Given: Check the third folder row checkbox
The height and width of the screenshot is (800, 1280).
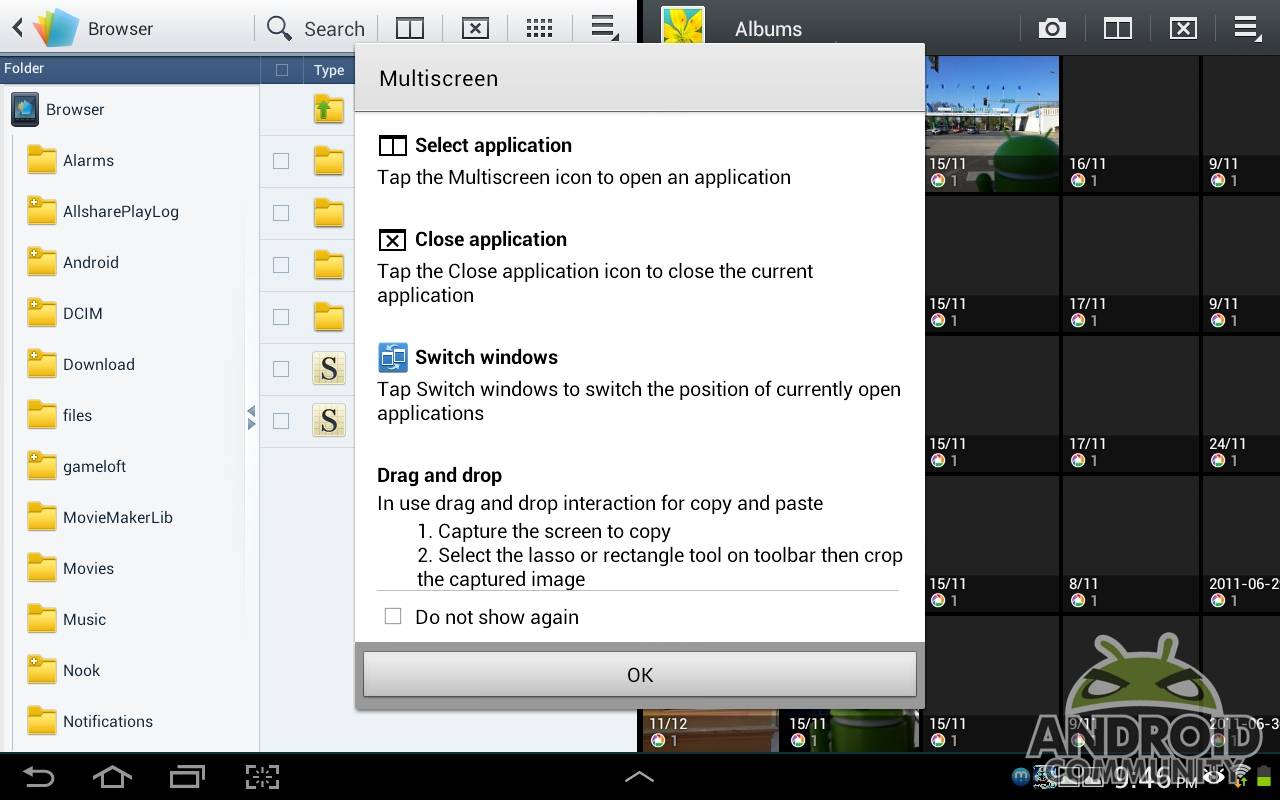Looking at the screenshot, I should tap(281, 265).
